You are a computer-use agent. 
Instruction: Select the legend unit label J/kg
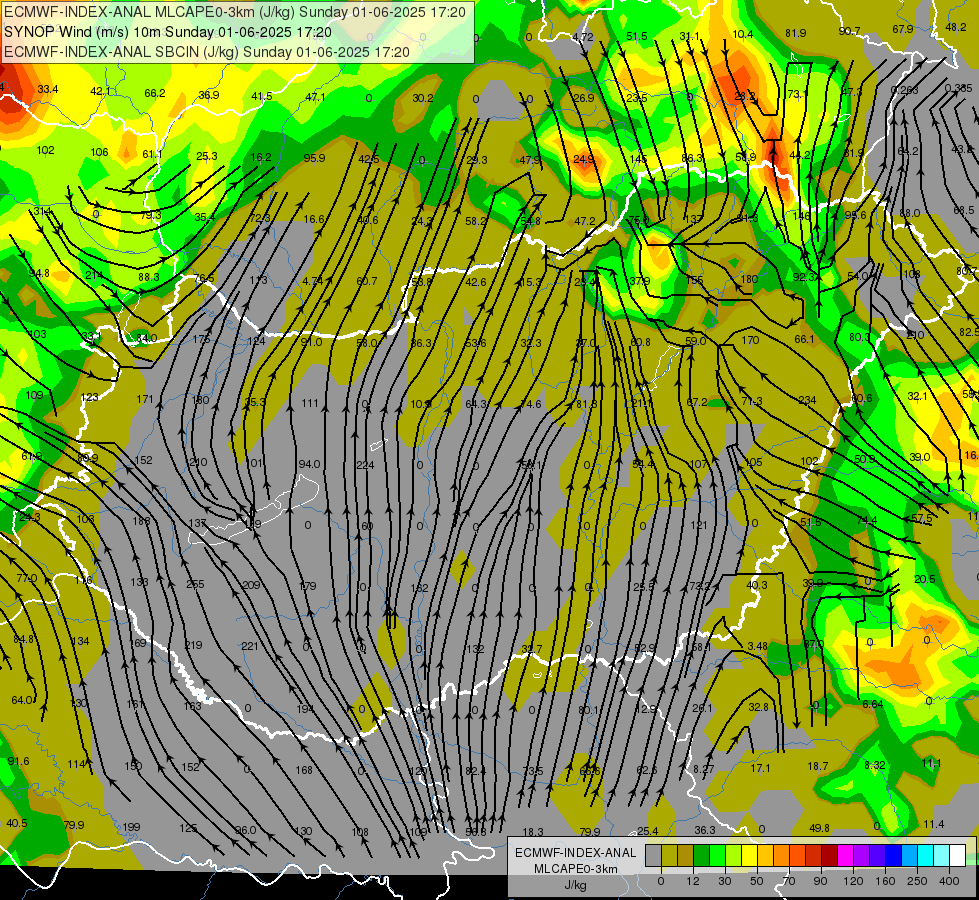(575, 885)
